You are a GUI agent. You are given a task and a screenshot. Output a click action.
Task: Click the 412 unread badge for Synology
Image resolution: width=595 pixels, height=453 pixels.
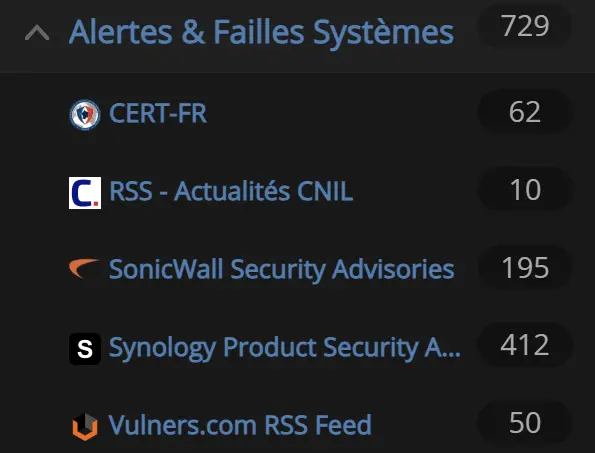tap(524, 345)
